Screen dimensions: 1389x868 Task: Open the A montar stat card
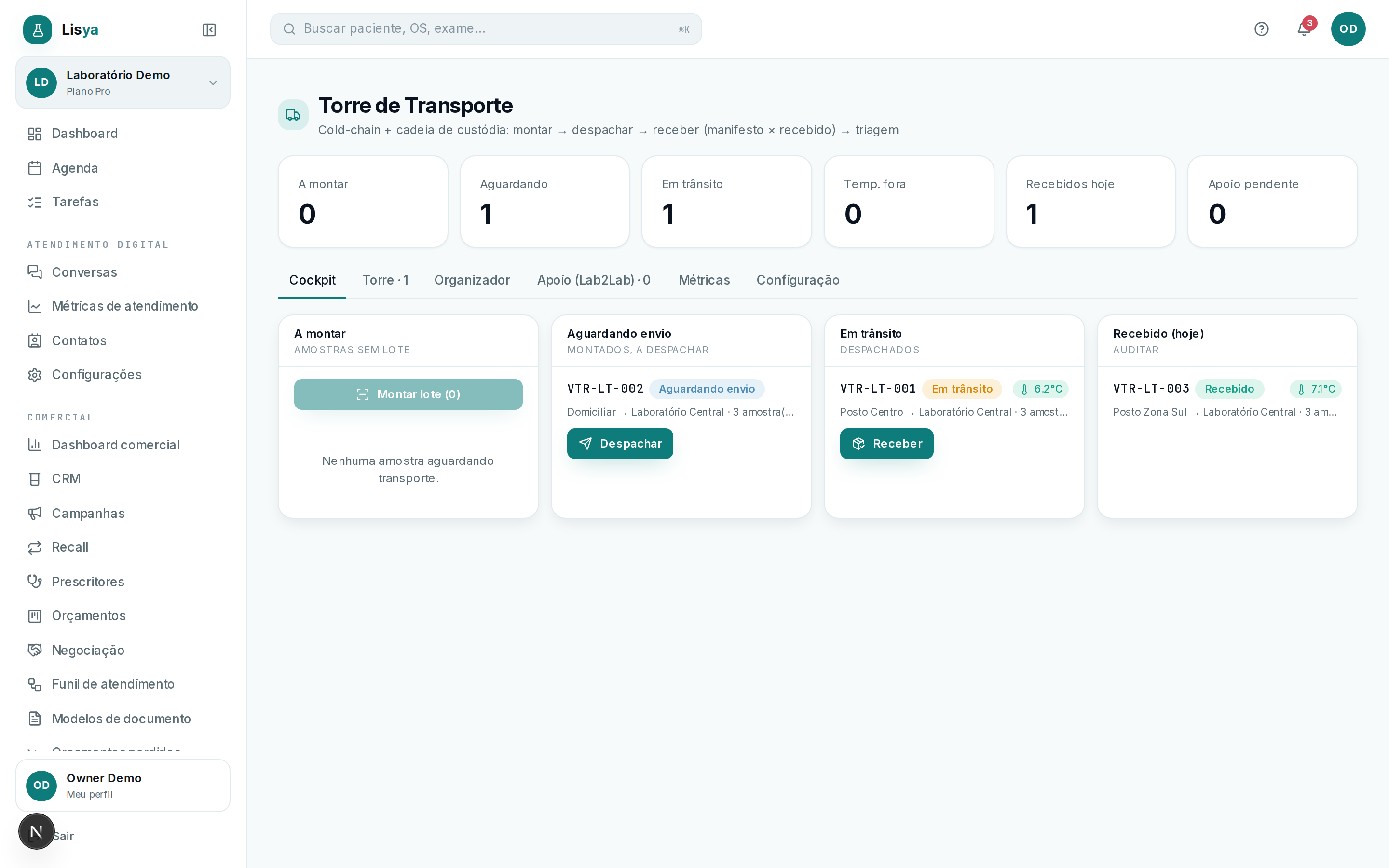point(363,202)
